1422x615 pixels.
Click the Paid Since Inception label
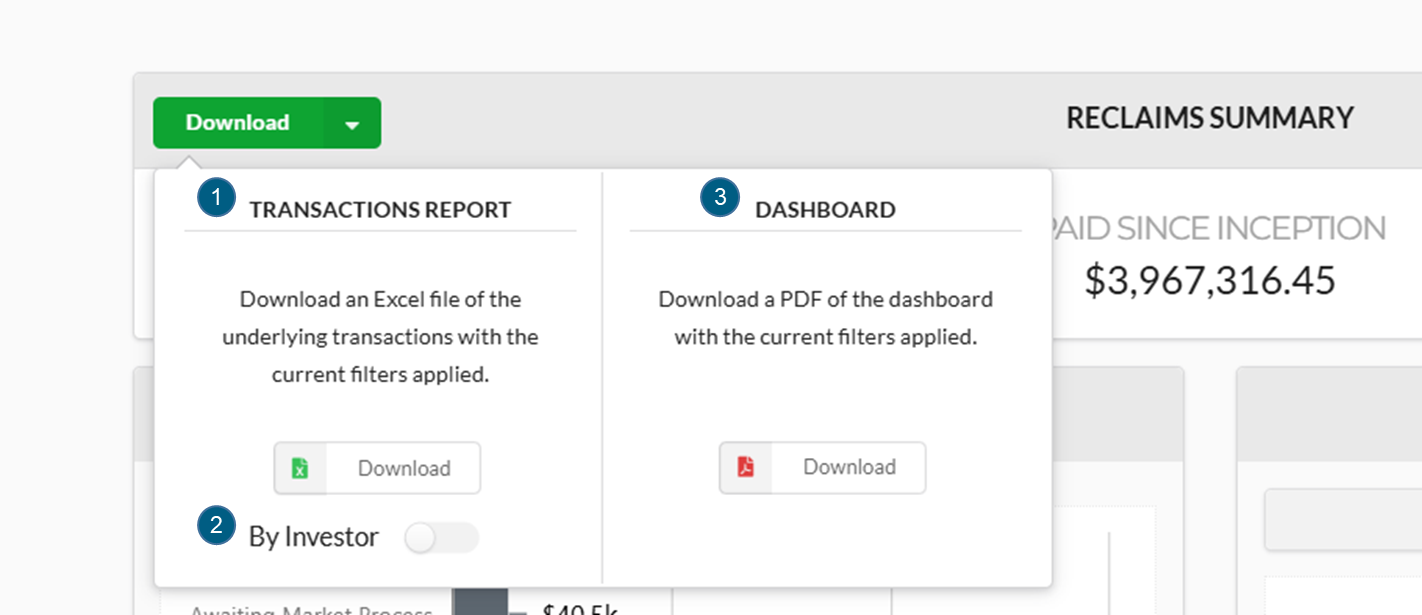1215,229
